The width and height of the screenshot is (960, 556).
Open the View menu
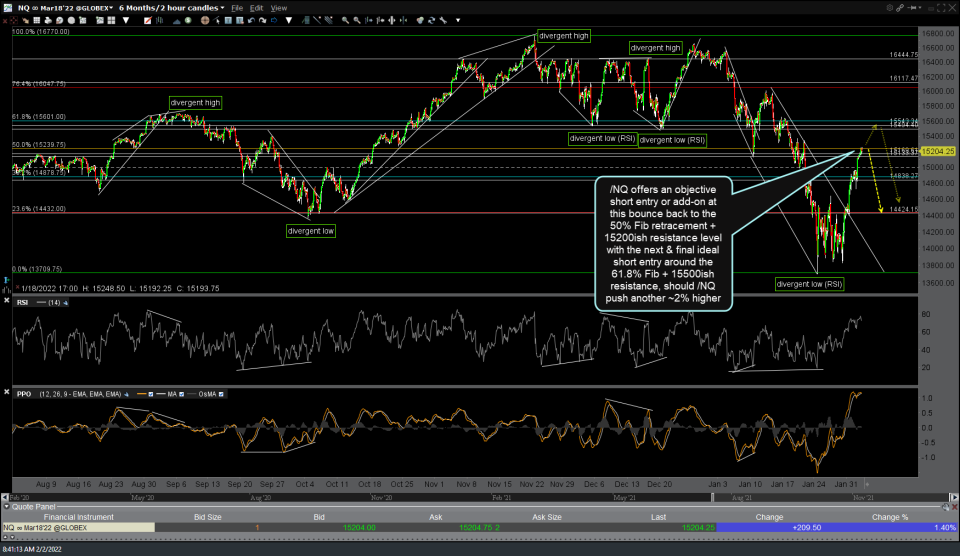(279, 8)
